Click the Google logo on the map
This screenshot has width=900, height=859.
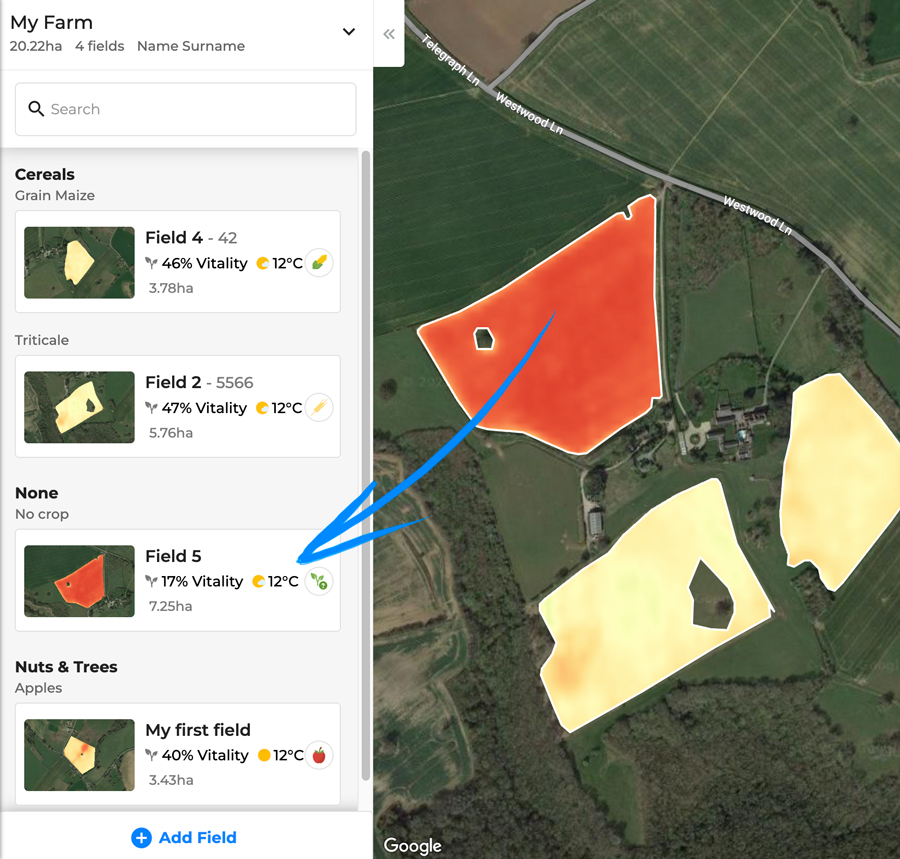point(412,845)
